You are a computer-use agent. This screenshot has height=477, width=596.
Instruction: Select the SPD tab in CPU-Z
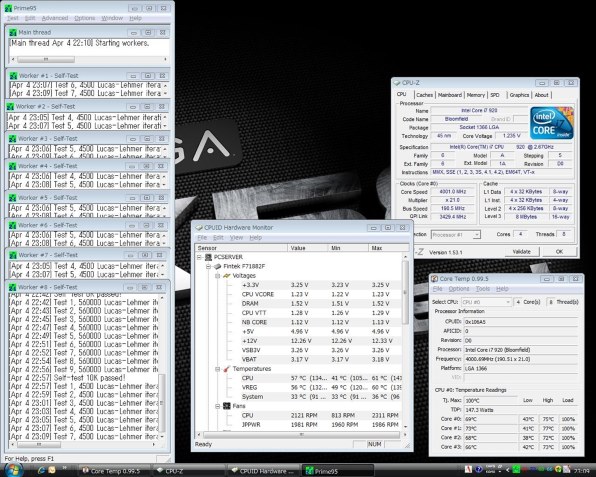pos(495,95)
